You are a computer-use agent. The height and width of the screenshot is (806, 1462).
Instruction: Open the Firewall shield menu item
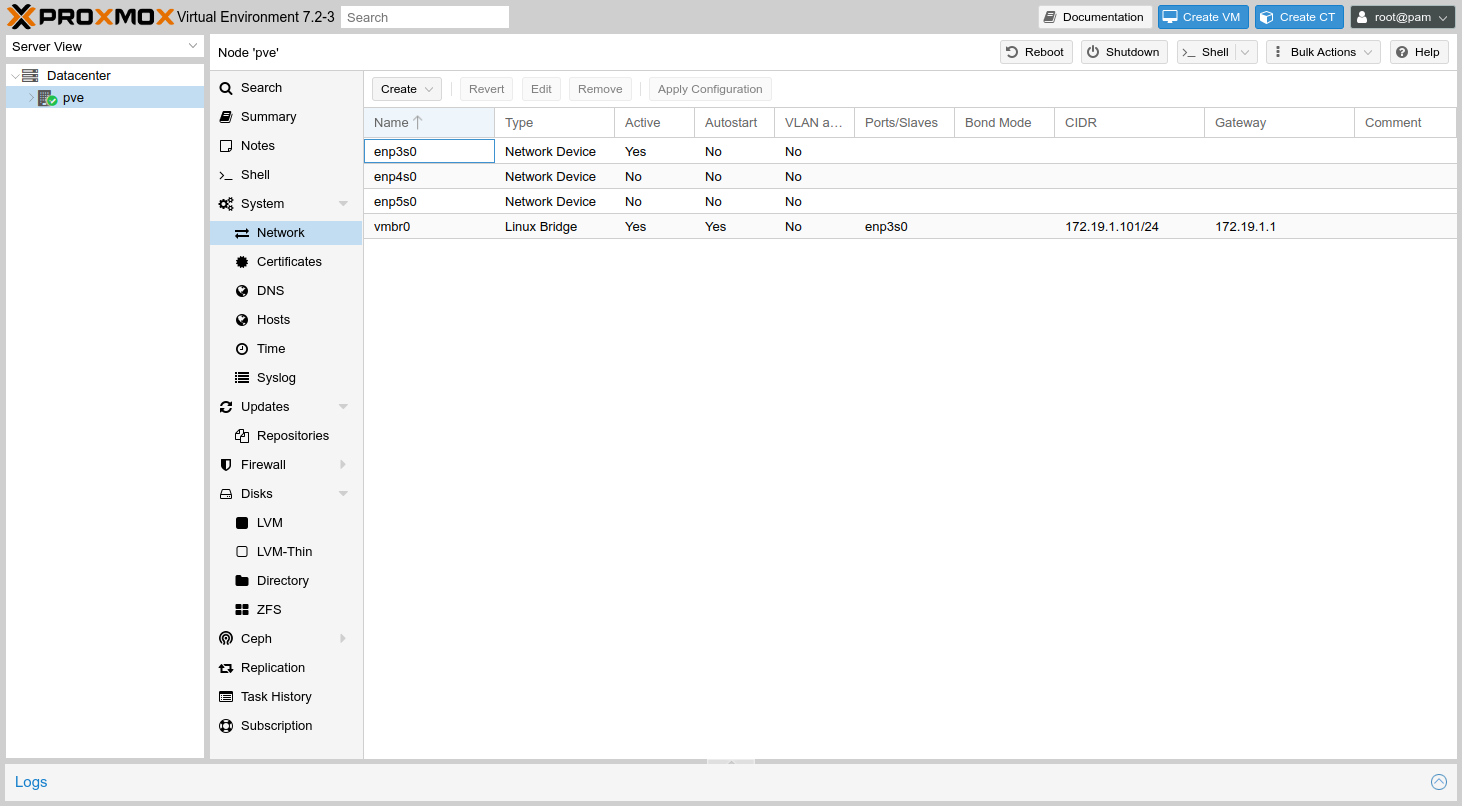coord(263,465)
